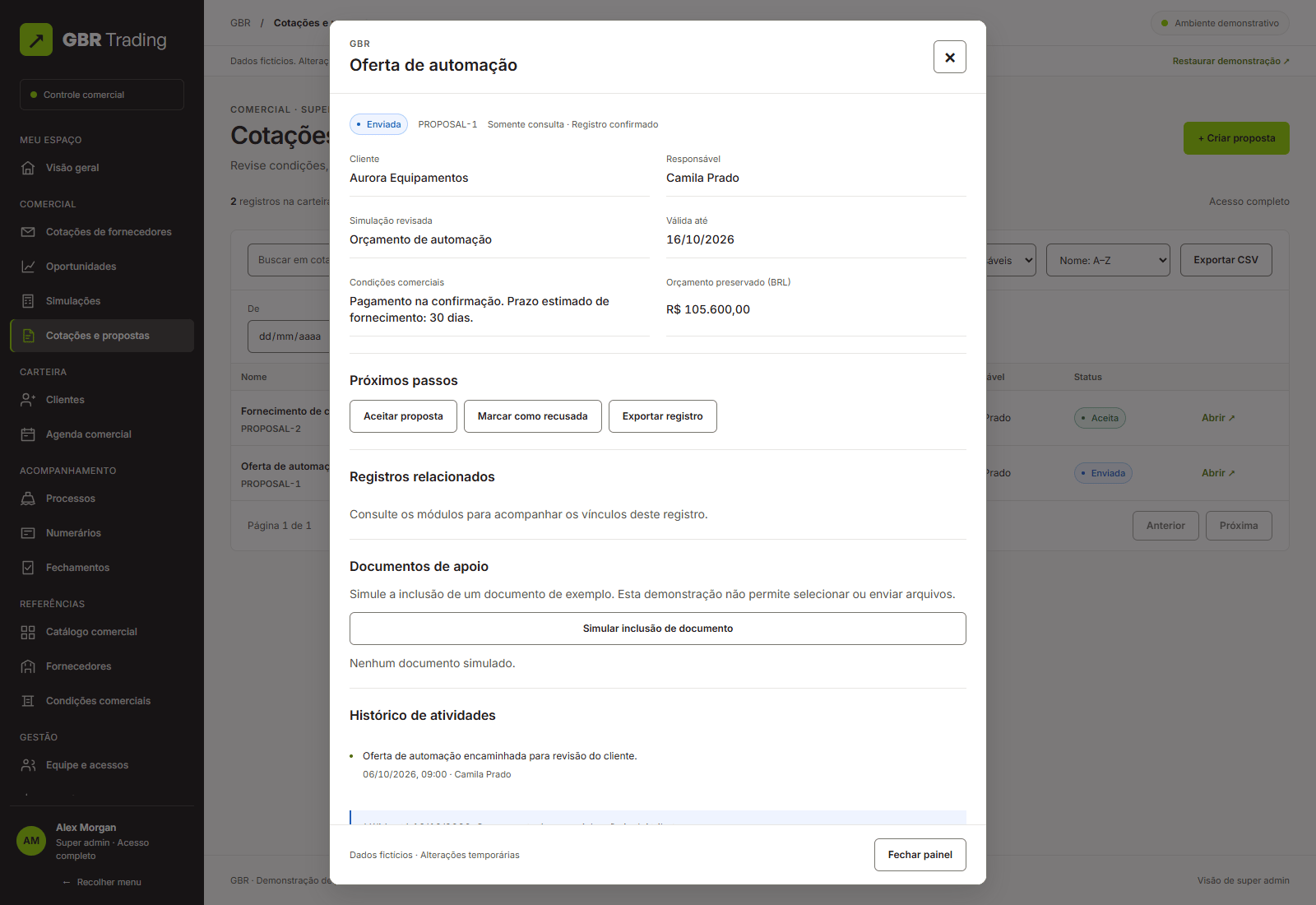Click the Próxima pagination button

tap(1239, 526)
